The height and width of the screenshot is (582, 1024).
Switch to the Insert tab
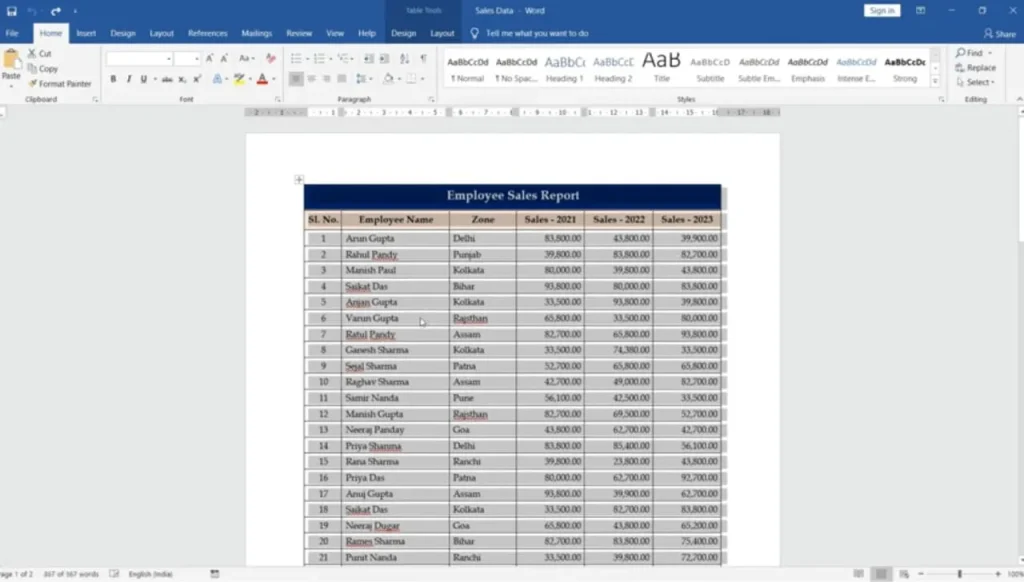(x=86, y=33)
